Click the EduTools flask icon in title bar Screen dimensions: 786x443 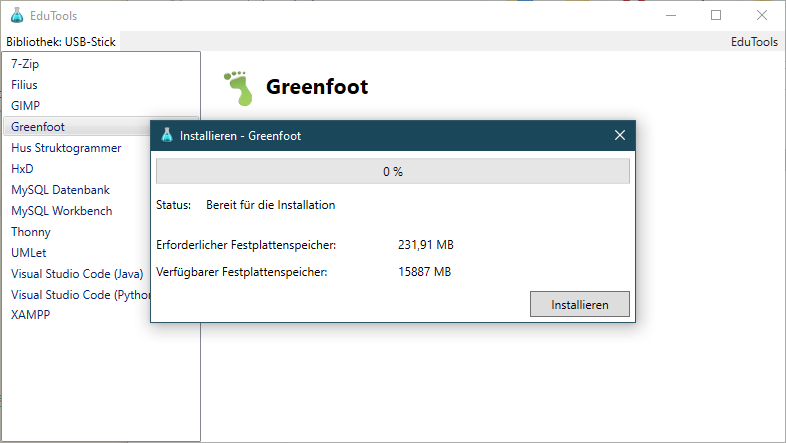pyautogui.click(x=17, y=16)
